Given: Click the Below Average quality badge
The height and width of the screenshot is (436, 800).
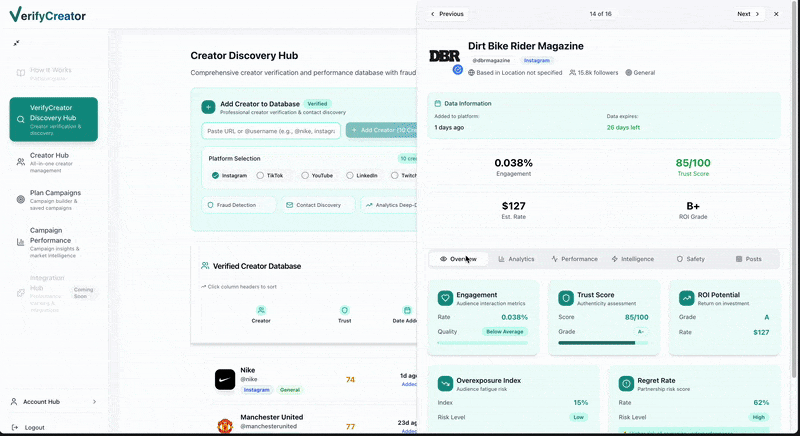Looking at the screenshot, I should [505, 331].
